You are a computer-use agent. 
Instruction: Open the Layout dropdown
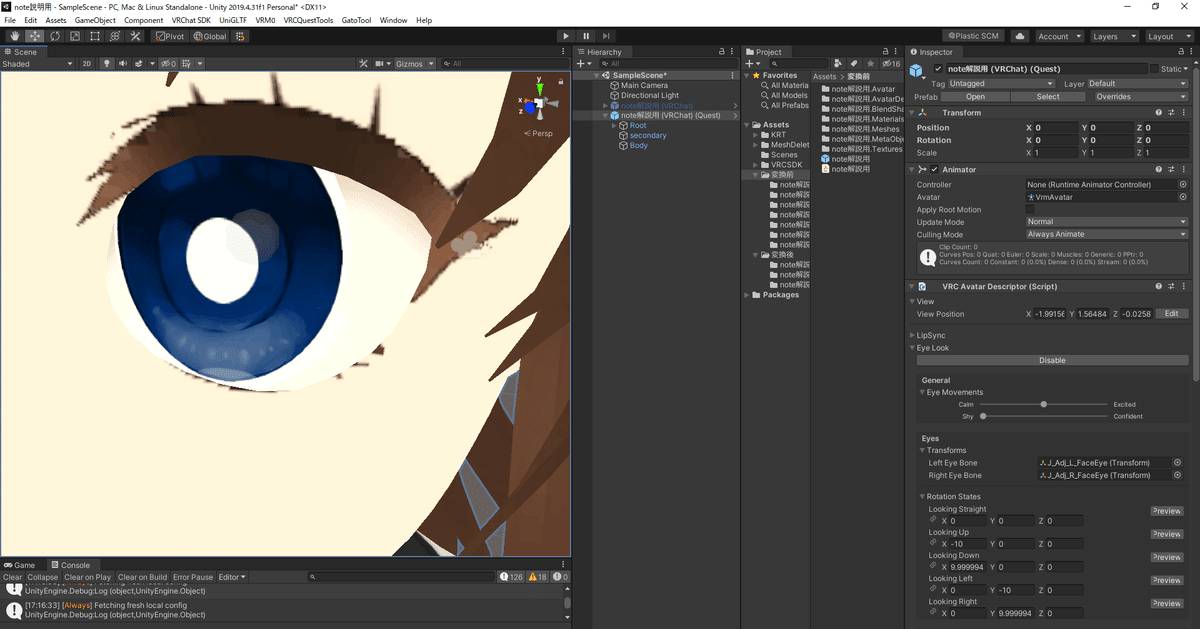tap(1169, 36)
